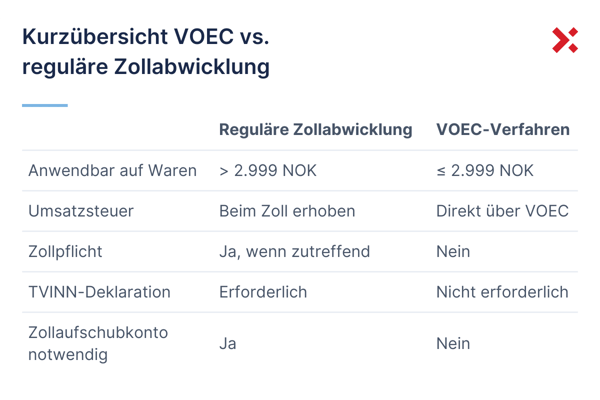This screenshot has width=600, height=400.
Task: Click the '≤ 2.999 NOK' cell
Action: pyautogui.click(x=485, y=170)
